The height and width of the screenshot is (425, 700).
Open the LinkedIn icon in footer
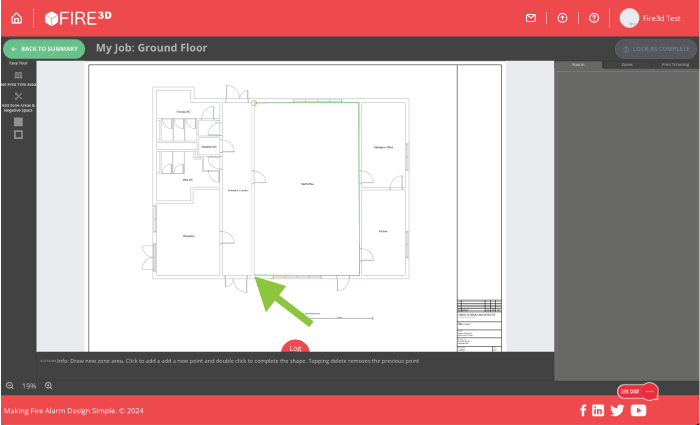pos(598,410)
